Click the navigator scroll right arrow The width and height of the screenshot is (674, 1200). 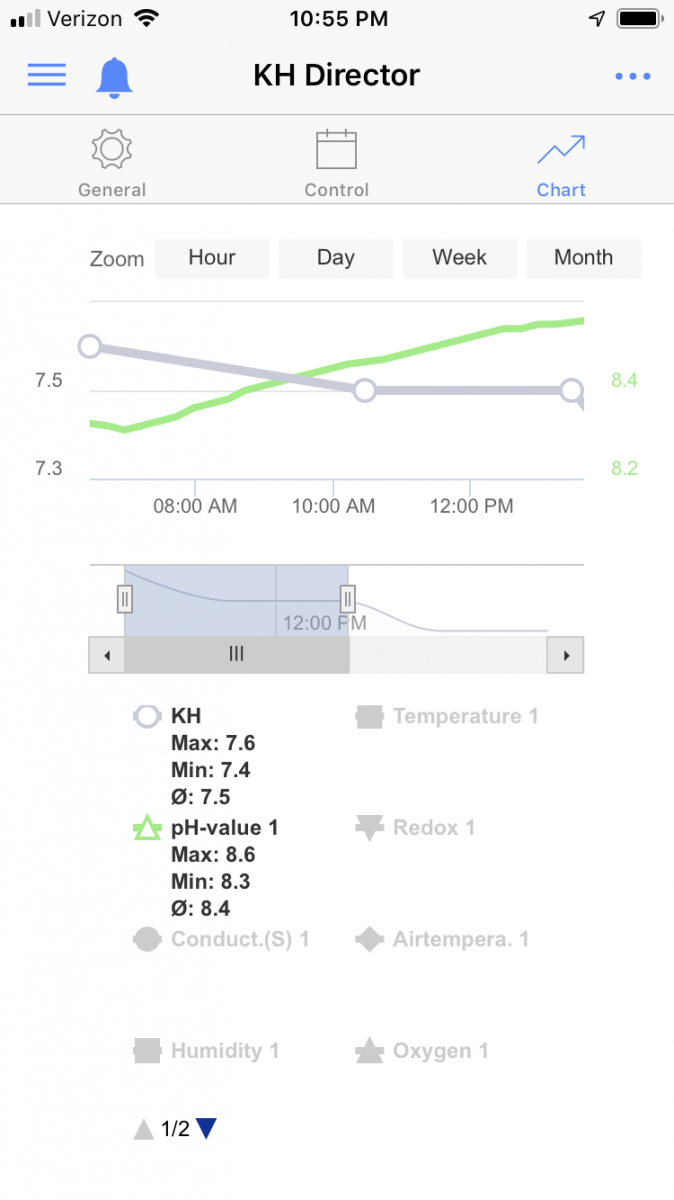(566, 655)
